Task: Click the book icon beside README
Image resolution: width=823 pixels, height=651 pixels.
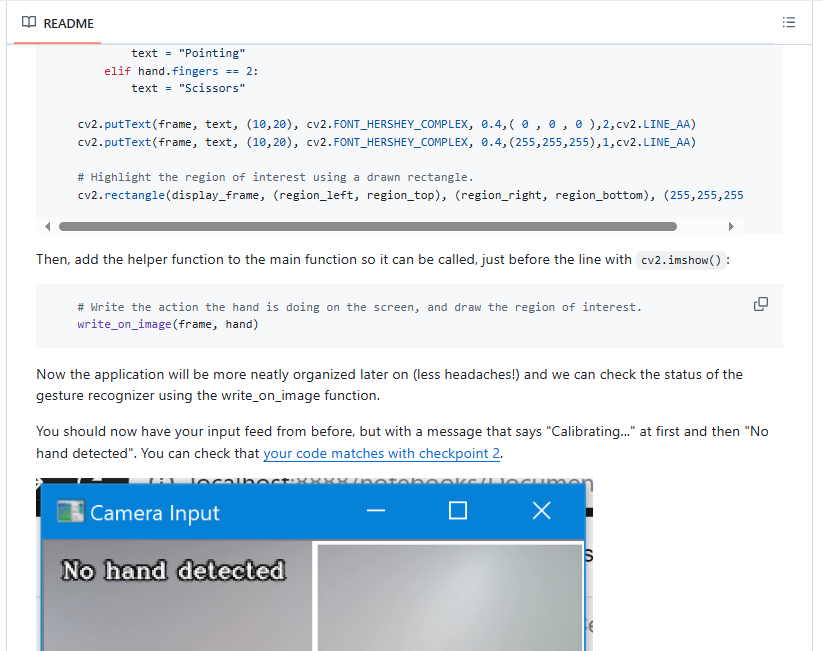Action: [29, 22]
